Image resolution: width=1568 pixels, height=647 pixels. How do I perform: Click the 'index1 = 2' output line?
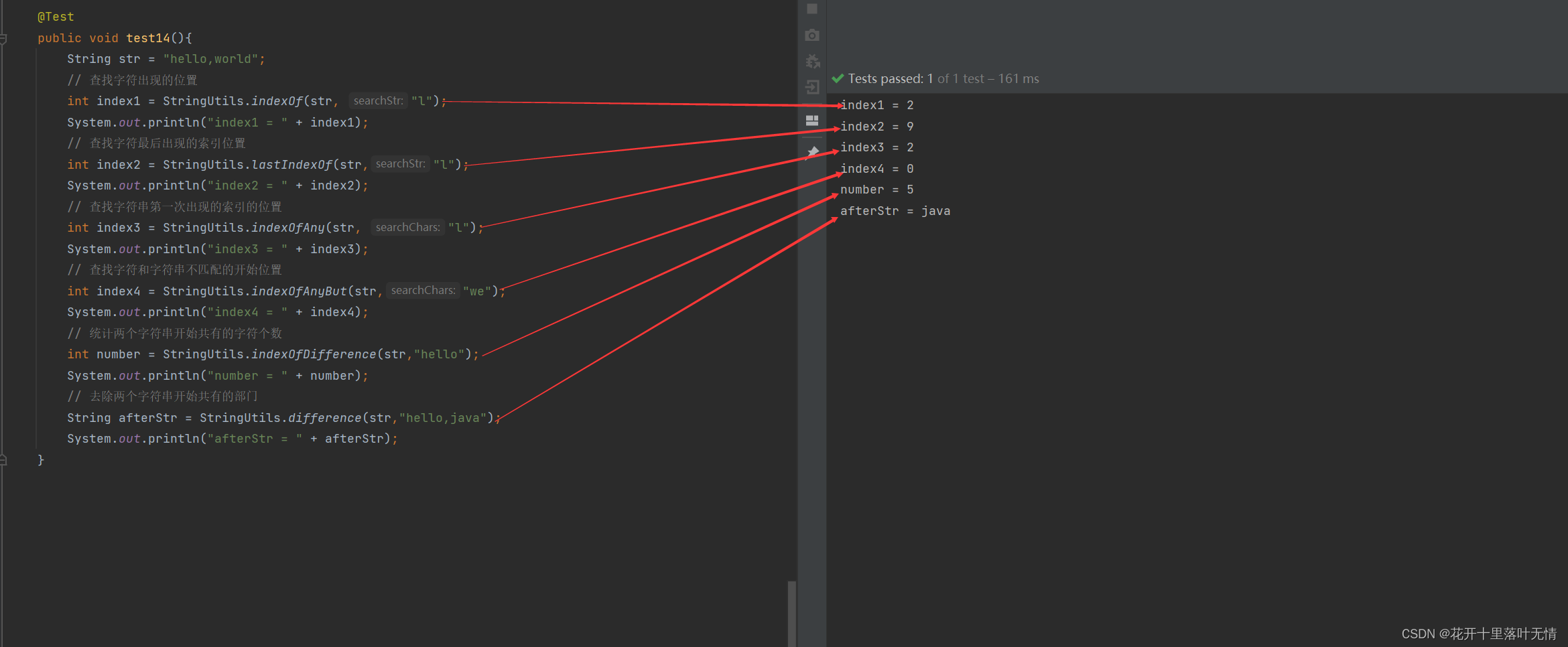coord(877,105)
